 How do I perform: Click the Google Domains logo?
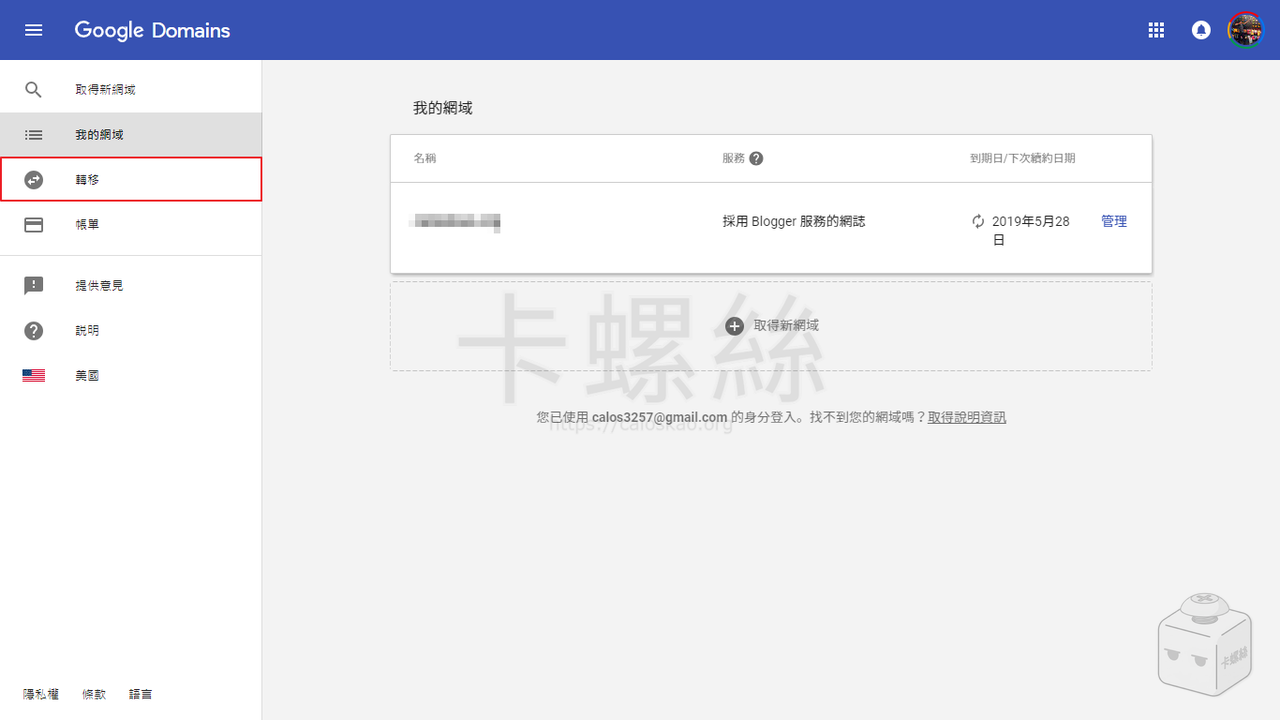pyautogui.click(x=152, y=30)
